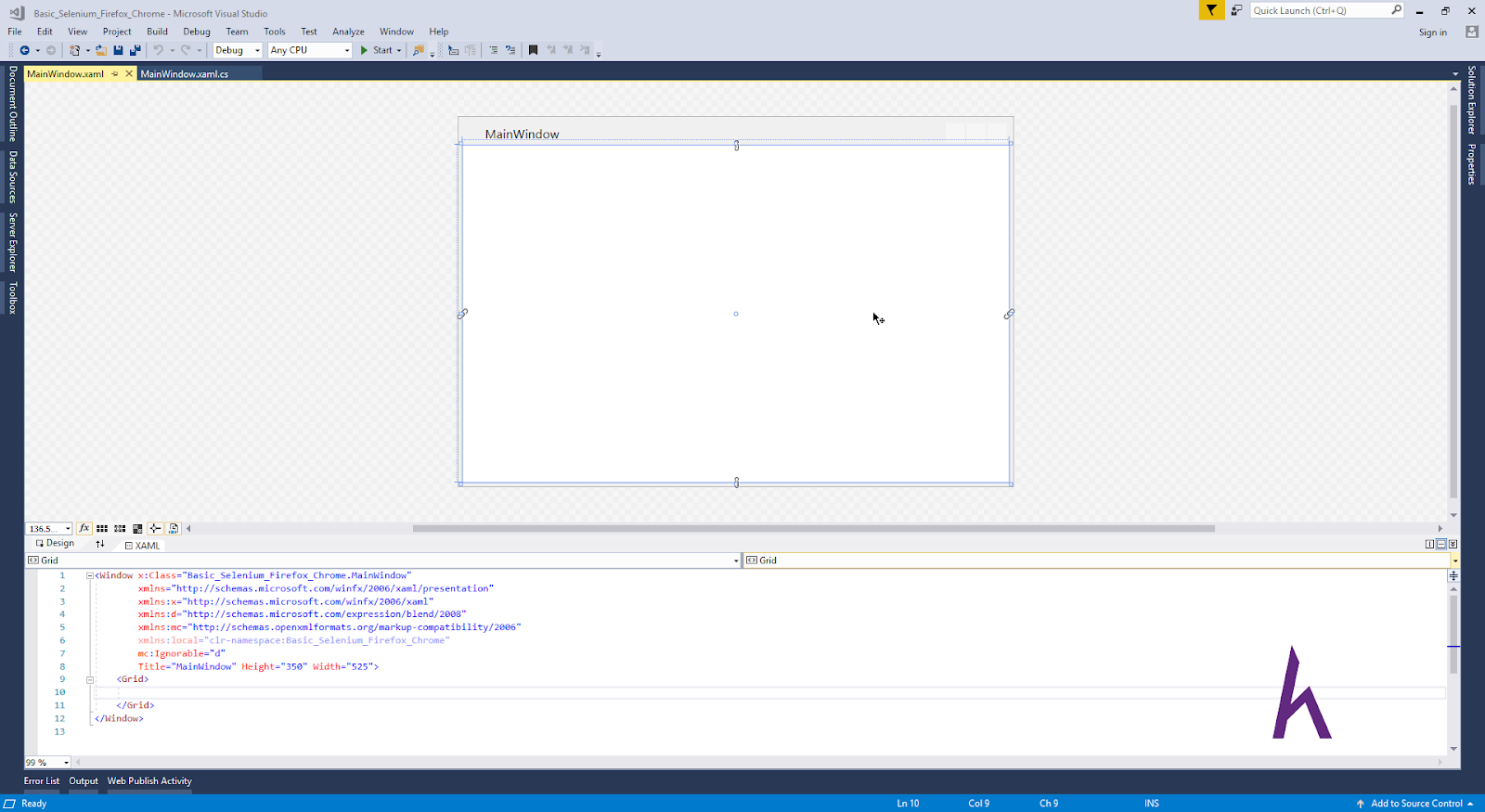Click the Quick Launch magnifier icon

[x=1396, y=10]
